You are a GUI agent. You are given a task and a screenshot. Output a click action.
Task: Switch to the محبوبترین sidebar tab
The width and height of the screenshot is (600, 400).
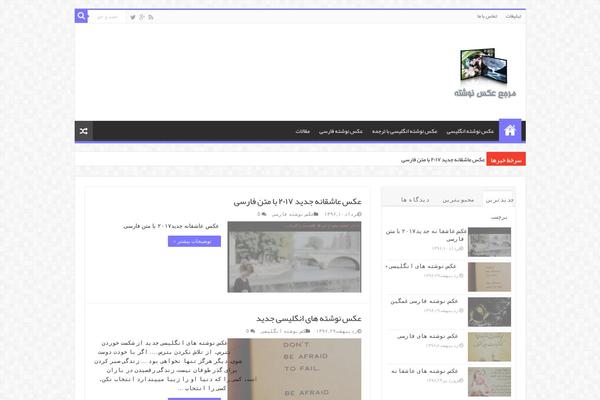click(x=458, y=200)
